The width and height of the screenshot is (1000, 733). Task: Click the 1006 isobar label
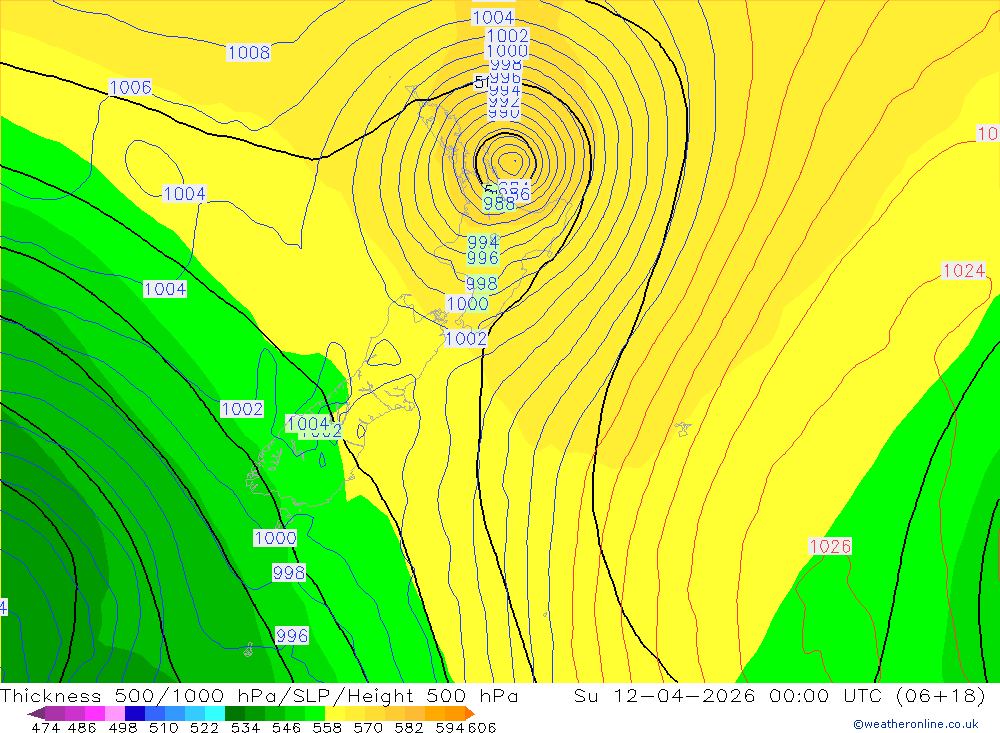(130, 87)
